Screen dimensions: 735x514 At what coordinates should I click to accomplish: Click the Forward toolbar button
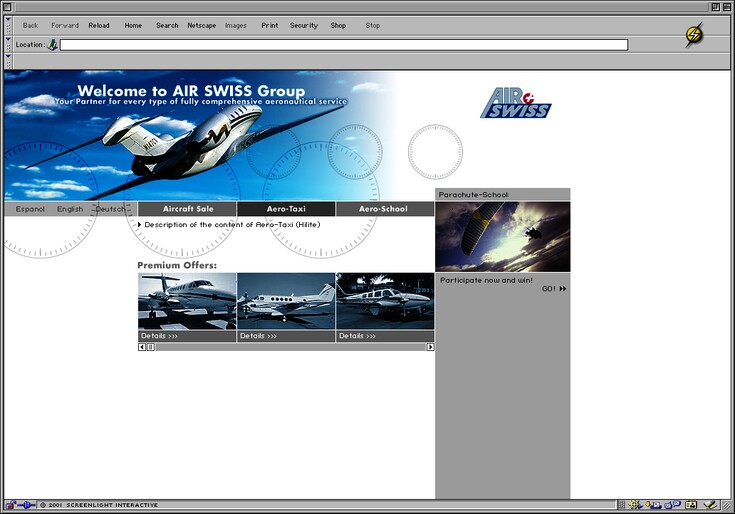65,25
